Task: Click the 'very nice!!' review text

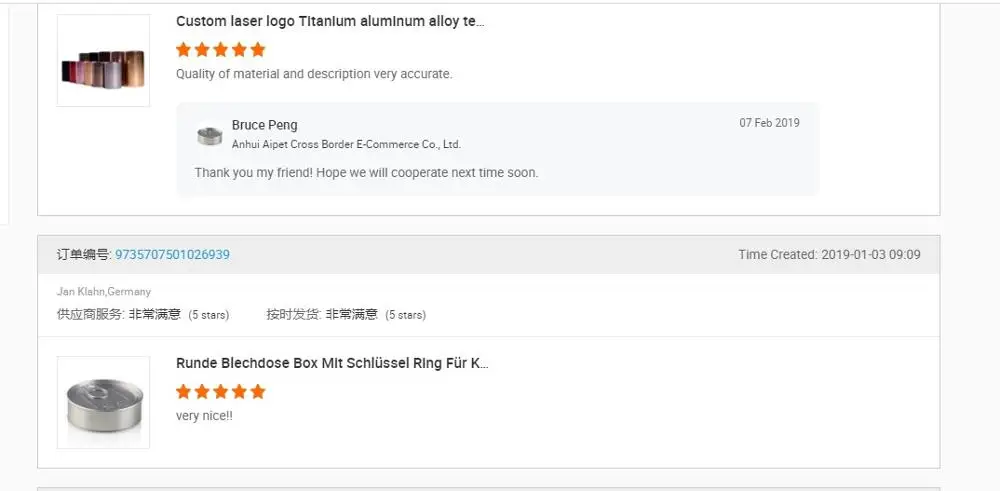Action: (204, 416)
